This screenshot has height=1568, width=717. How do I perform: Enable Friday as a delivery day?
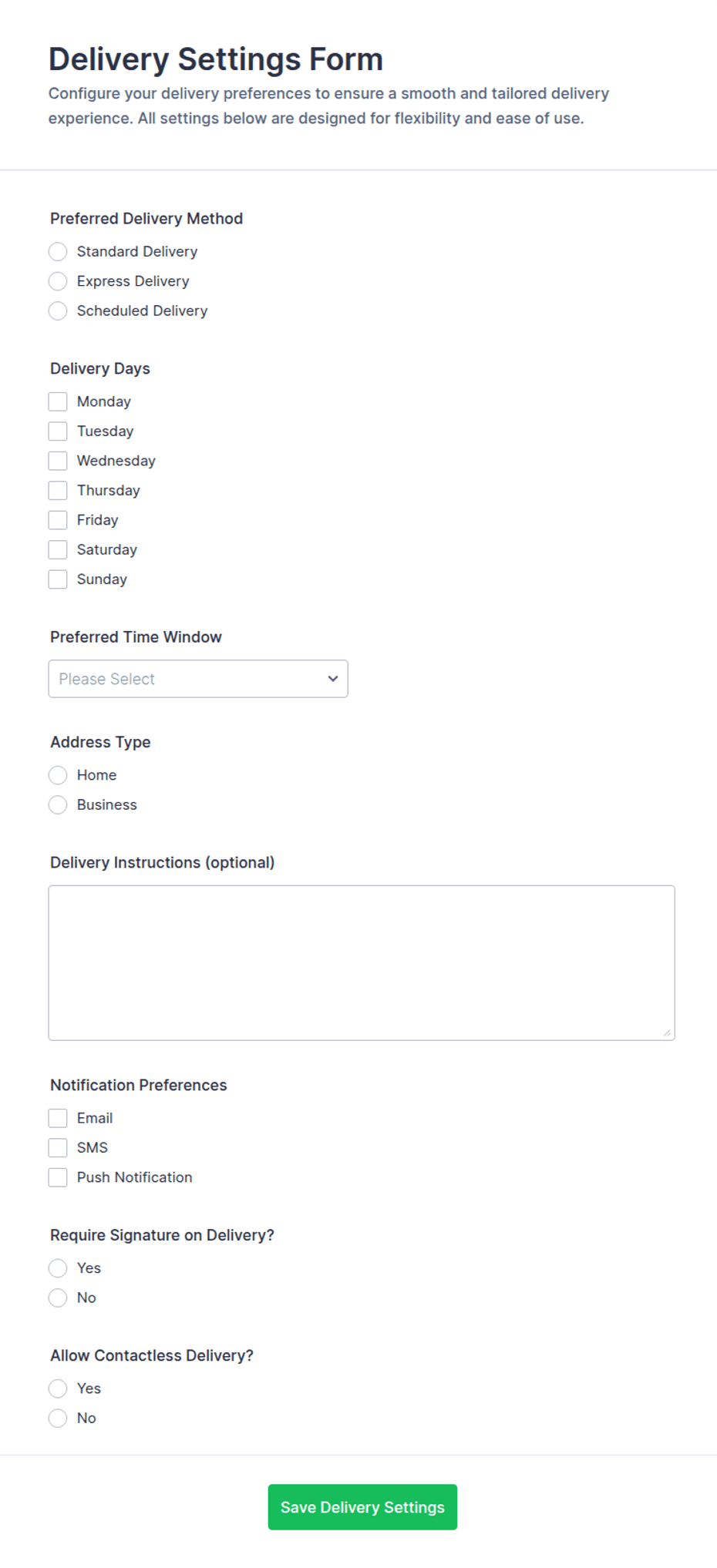tap(58, 520)
